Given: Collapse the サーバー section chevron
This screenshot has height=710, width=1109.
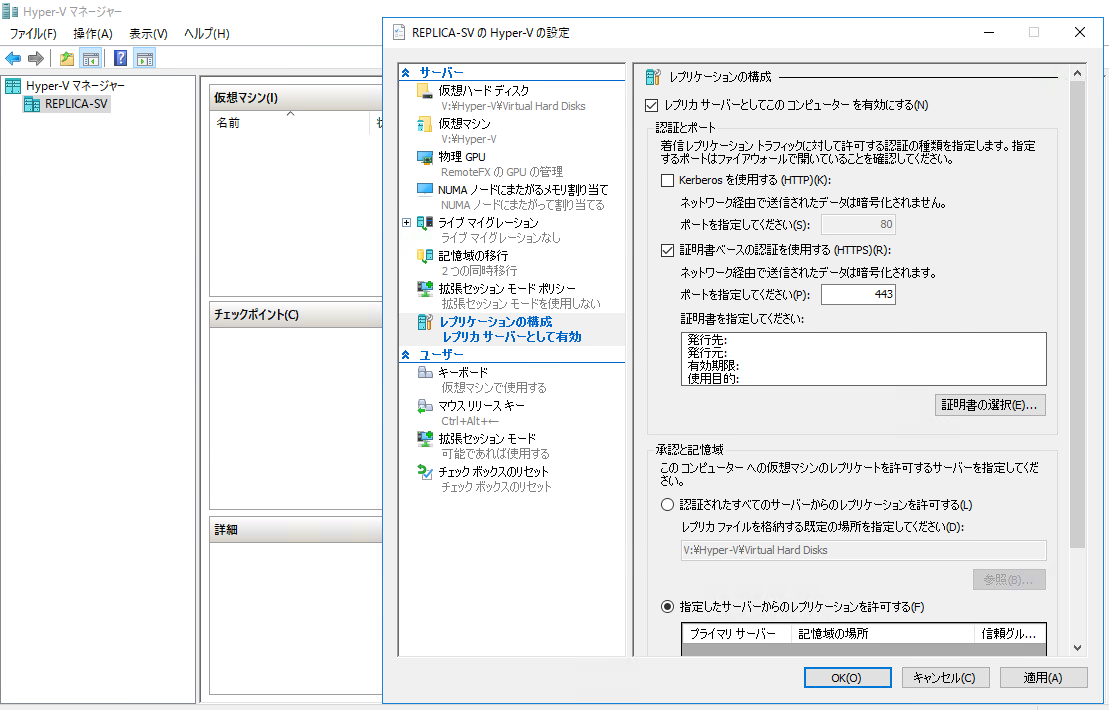Looking at the screenshot, I should [405, 73].
